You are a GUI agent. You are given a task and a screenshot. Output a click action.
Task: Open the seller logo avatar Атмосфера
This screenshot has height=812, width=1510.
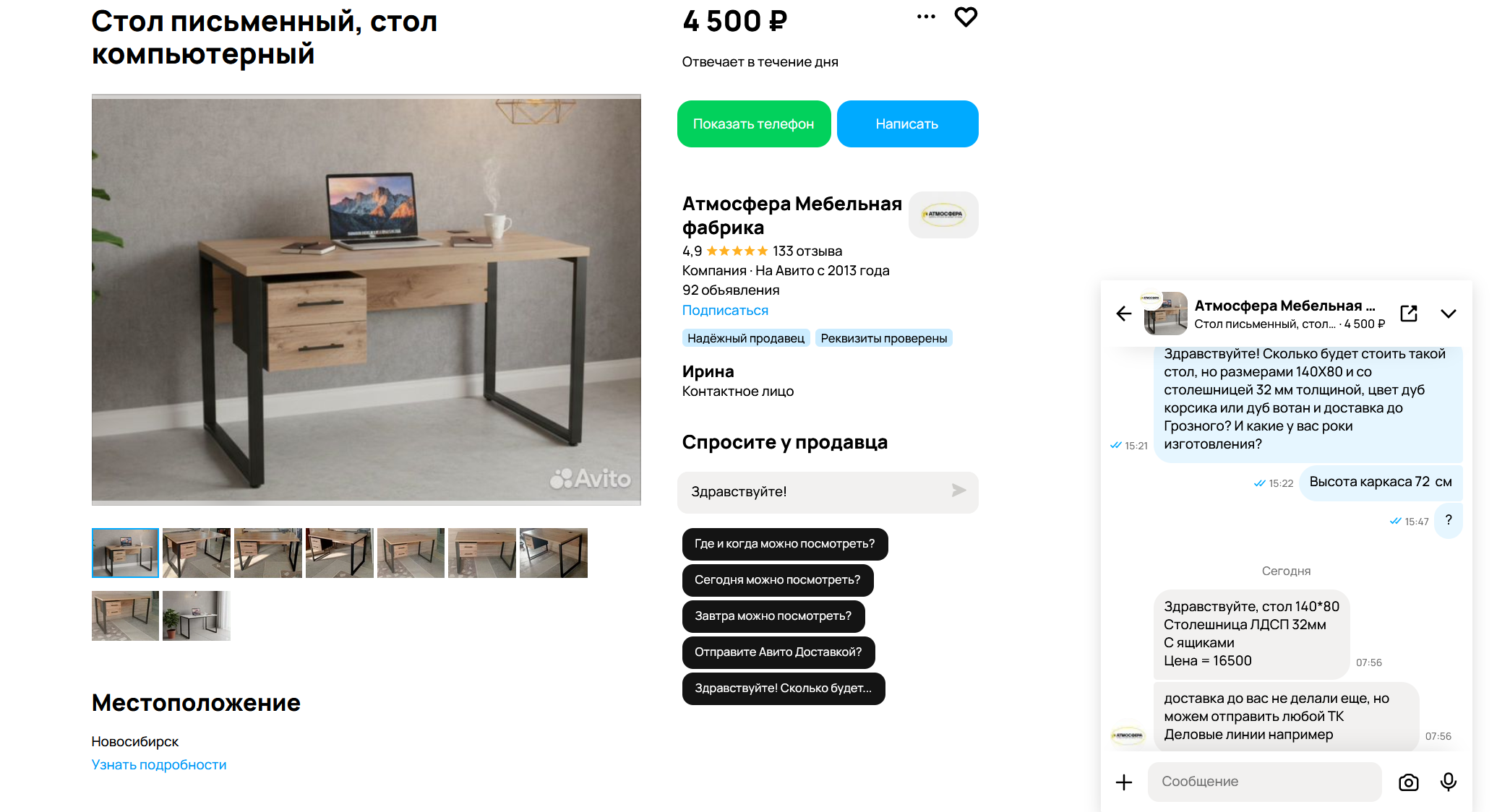(943, 215)
